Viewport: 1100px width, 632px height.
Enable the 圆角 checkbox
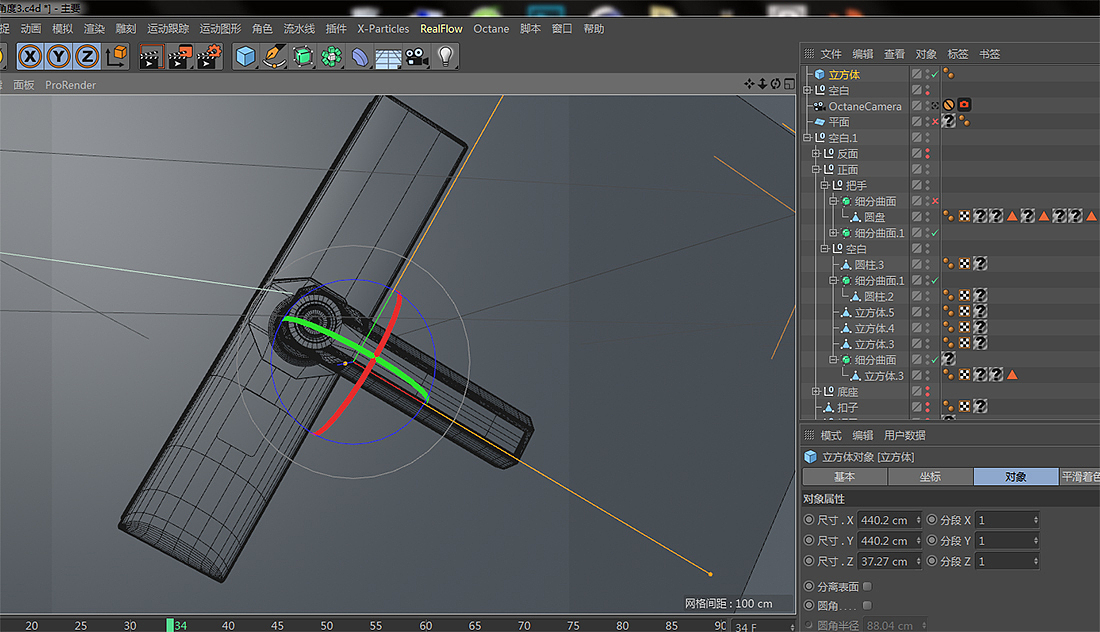click(867, 605)
